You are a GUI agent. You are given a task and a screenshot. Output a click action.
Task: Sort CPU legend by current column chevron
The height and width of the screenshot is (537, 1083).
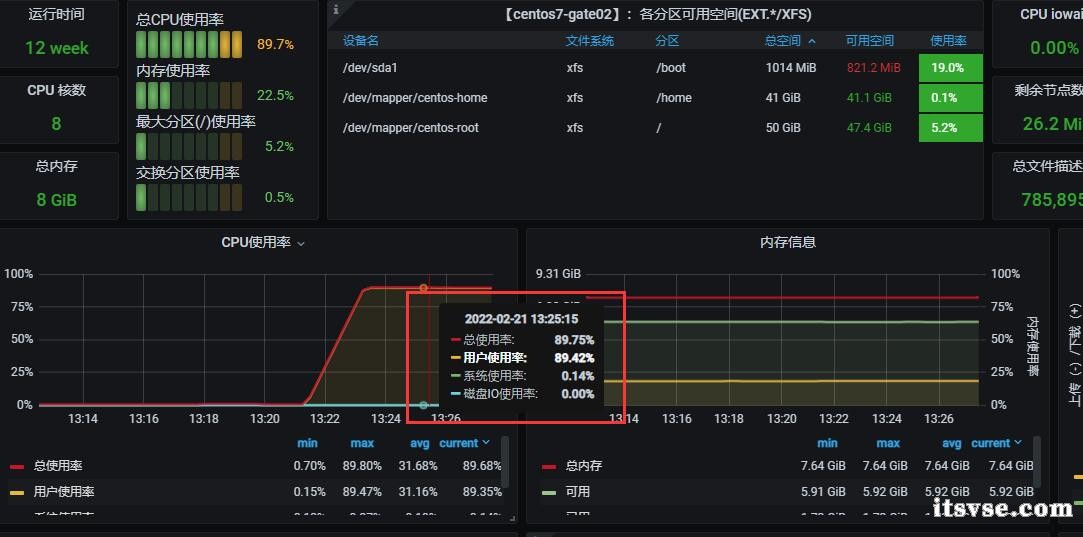[486, 443]
